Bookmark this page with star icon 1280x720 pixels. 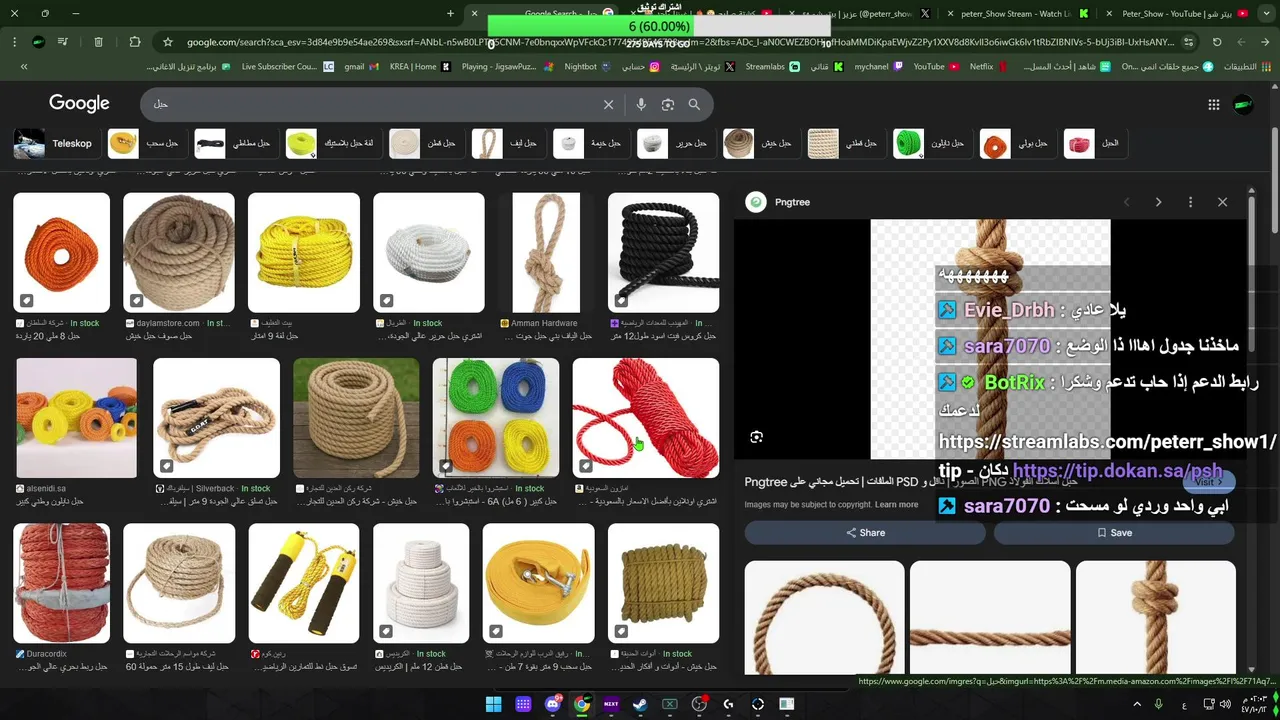[167, 42]
